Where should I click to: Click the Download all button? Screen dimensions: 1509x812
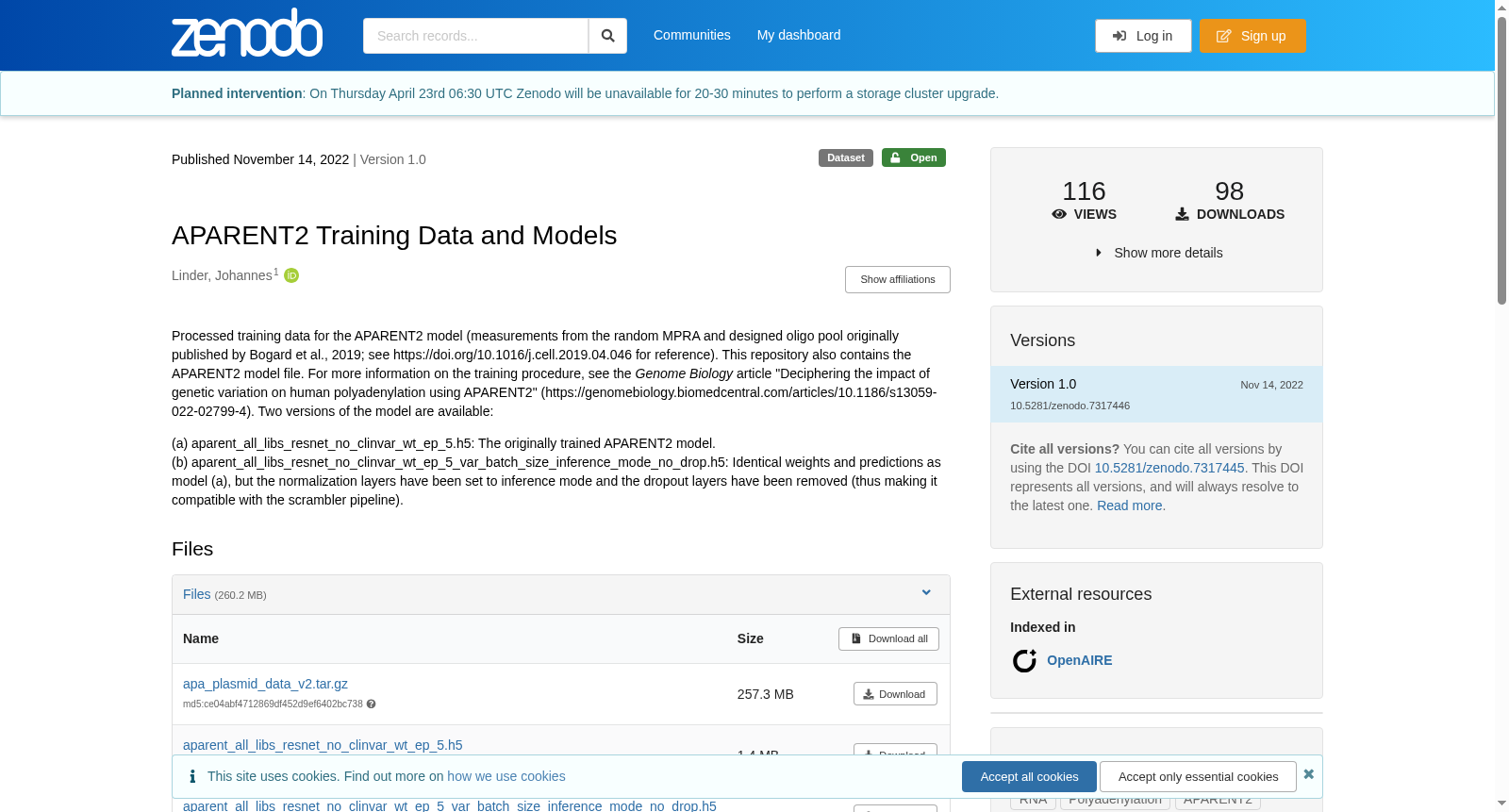pyautogui.click(x=888, y=638)
